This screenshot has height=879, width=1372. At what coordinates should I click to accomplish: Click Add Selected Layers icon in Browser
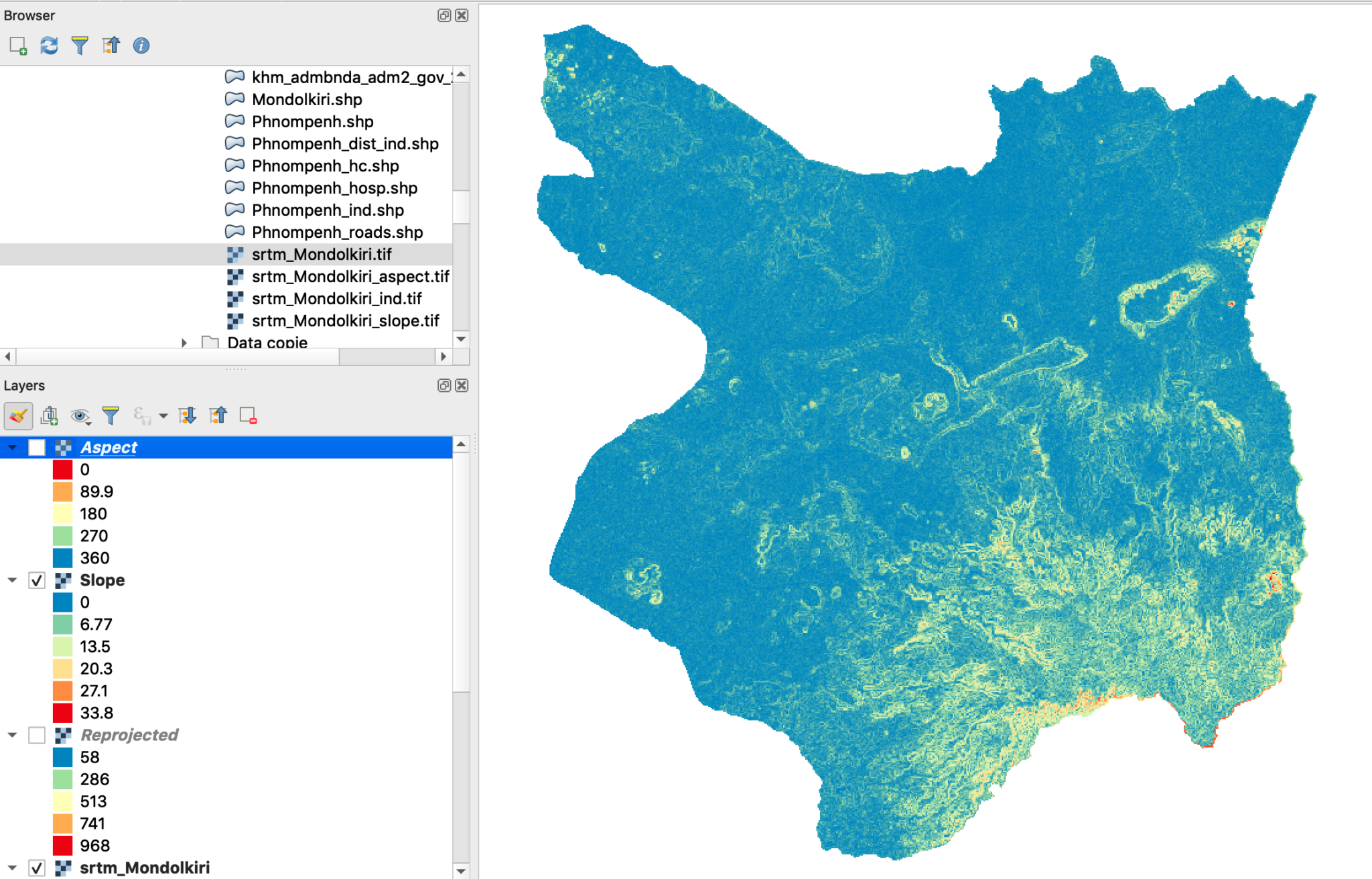click(x=18, y=46)
